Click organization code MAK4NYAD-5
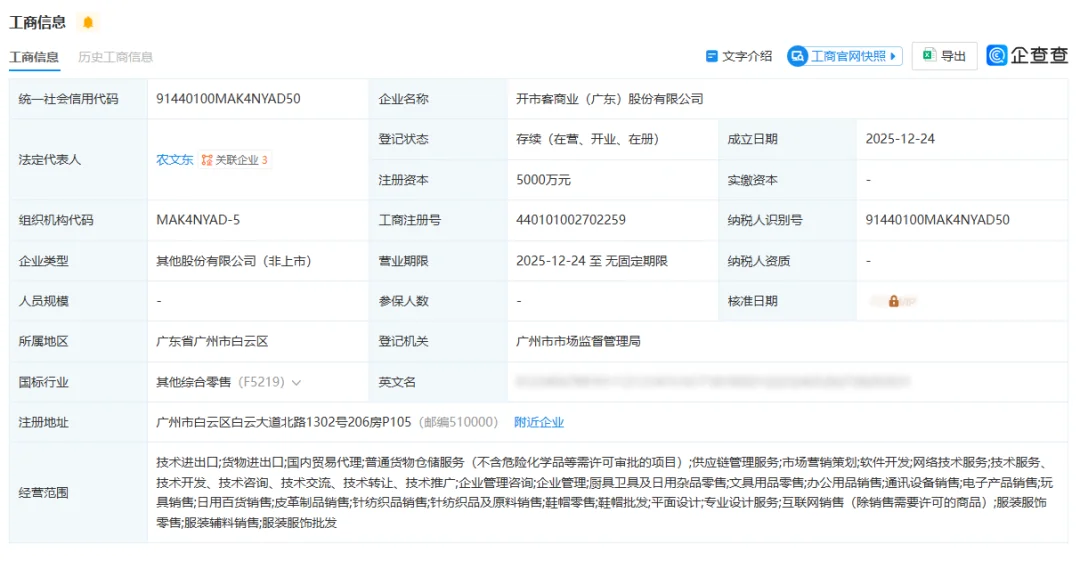 (x=198, y=221)
